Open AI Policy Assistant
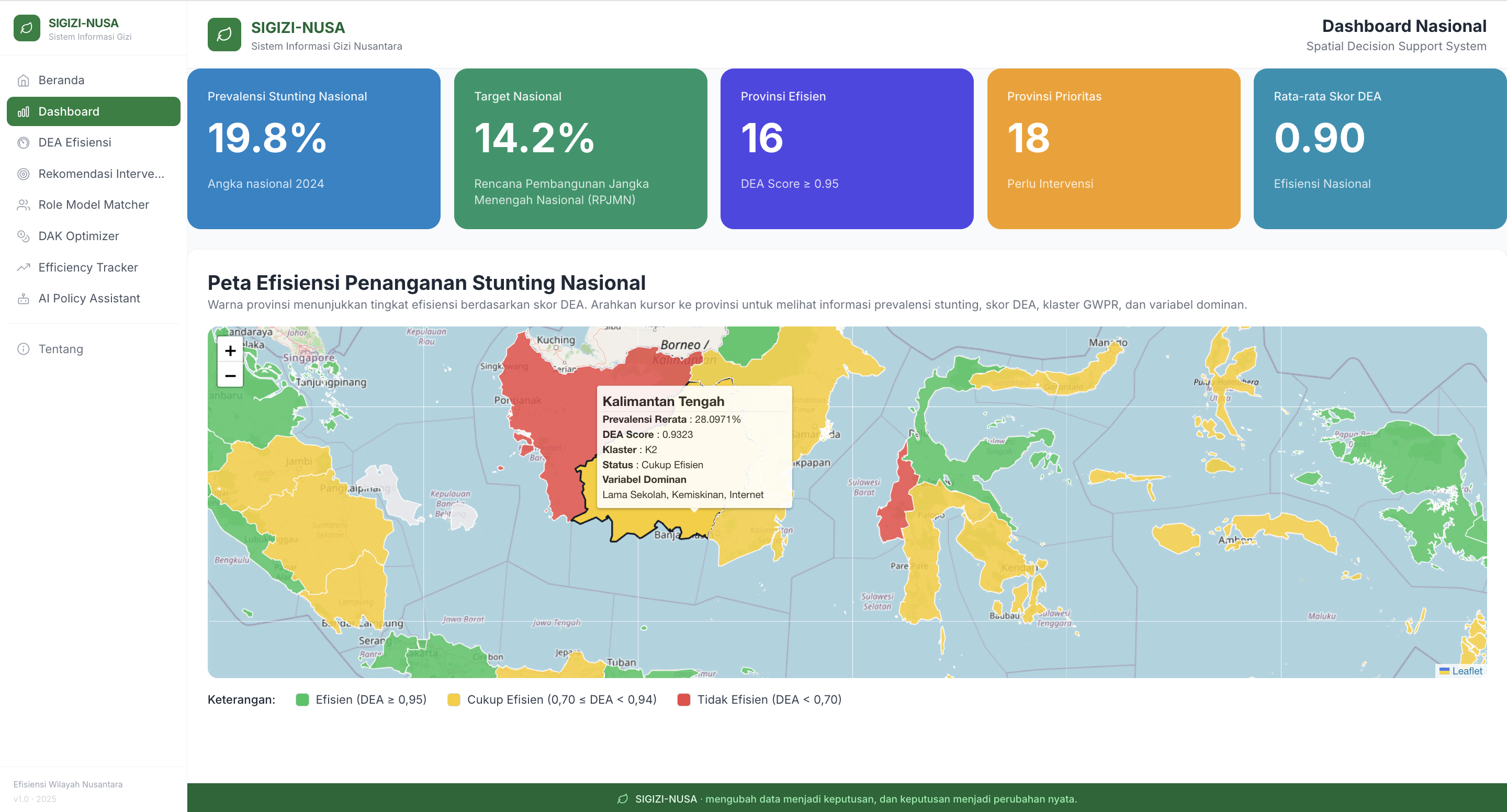This screenshot has width=1507, height=812. pyautogui.click(x=94, y=298)
